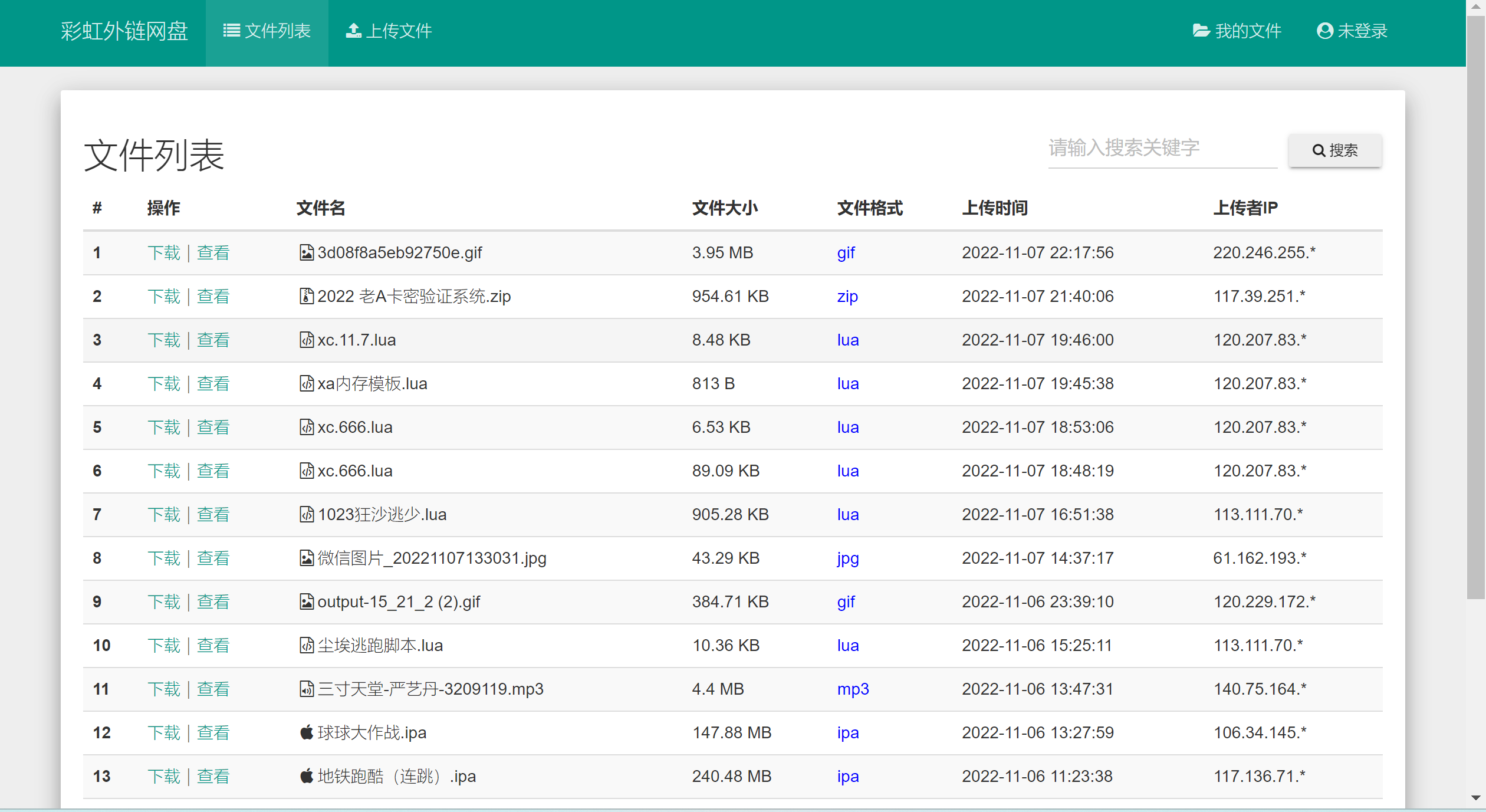This screenshot has height=812, width=1486.
Task: Click the GIF image icon beside 3d08f8a5eb92750e.gif
Action: [x=306, y=253]
